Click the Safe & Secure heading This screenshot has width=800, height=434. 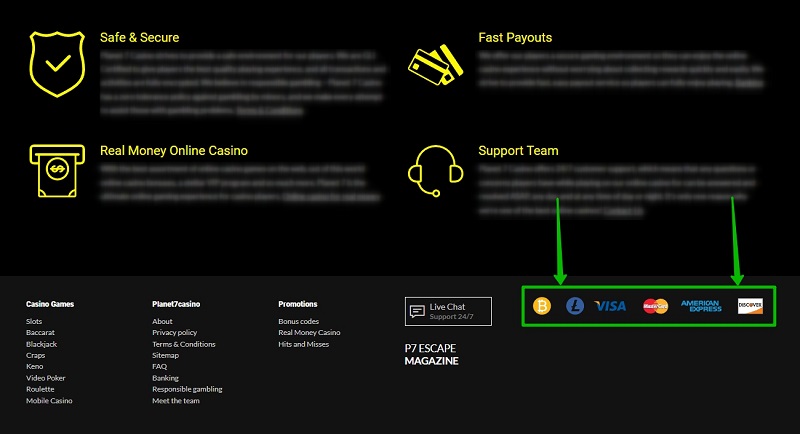tap(139, 38)
